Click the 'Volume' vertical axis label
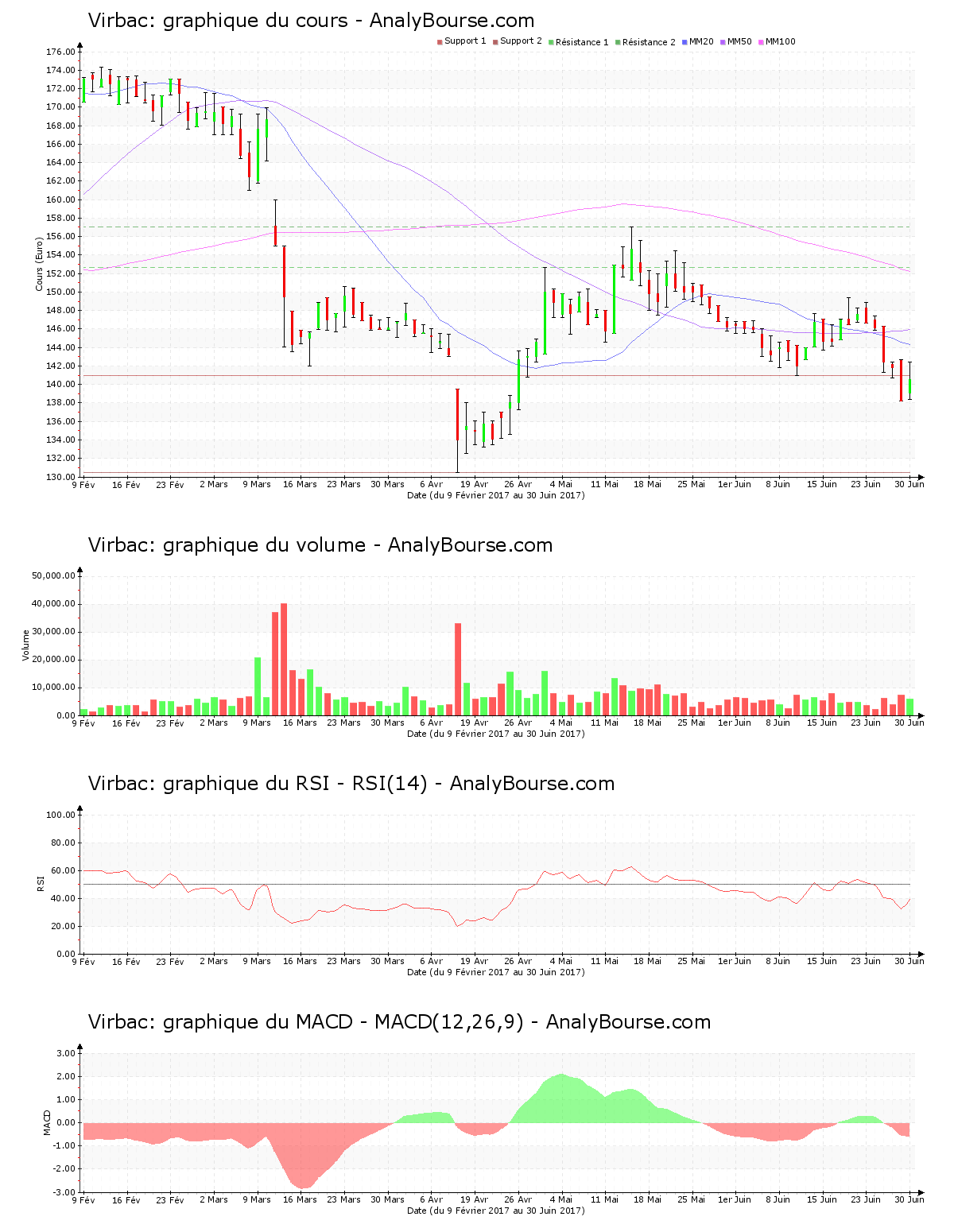This screenshot has width=954, height=1232. (x=25, y=645)
